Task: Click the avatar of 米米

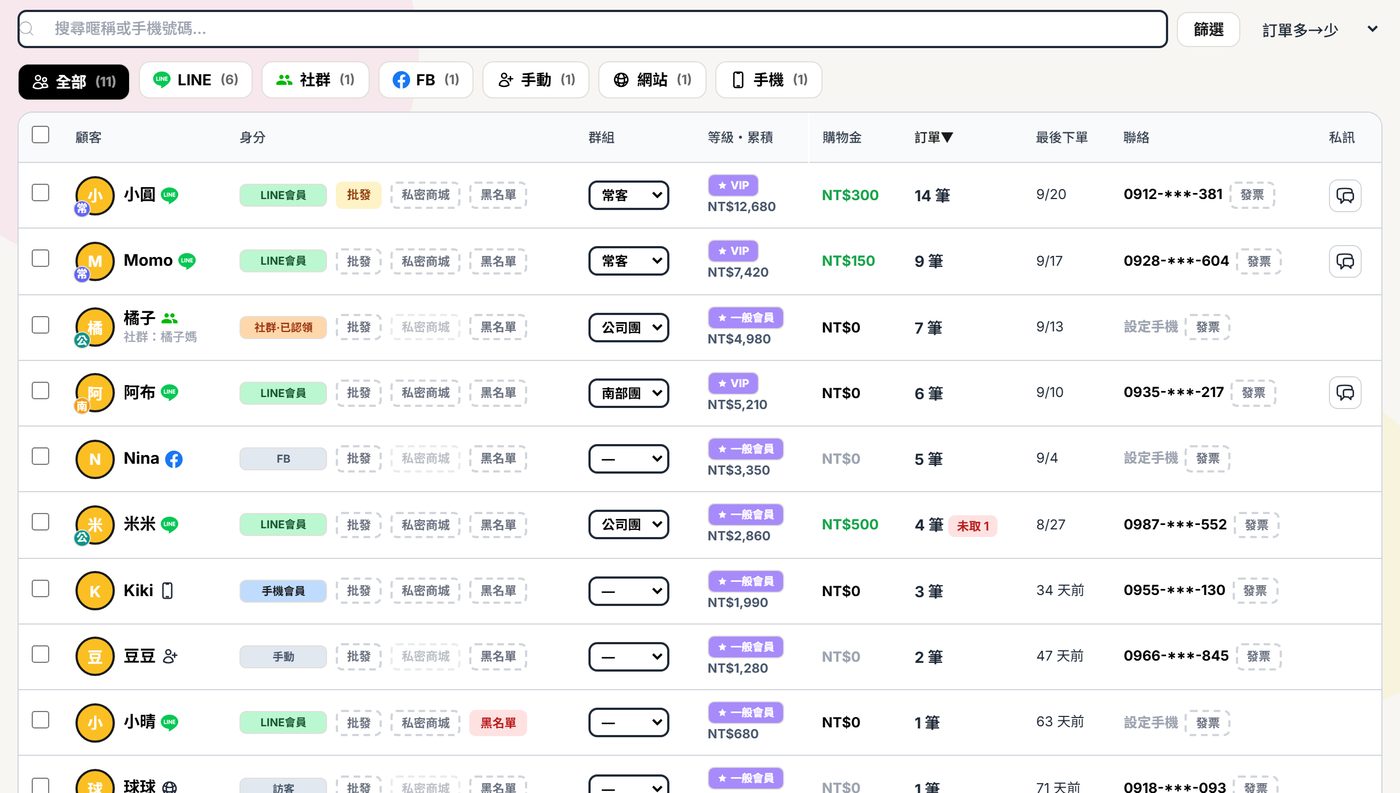Action: coord(95,525)
